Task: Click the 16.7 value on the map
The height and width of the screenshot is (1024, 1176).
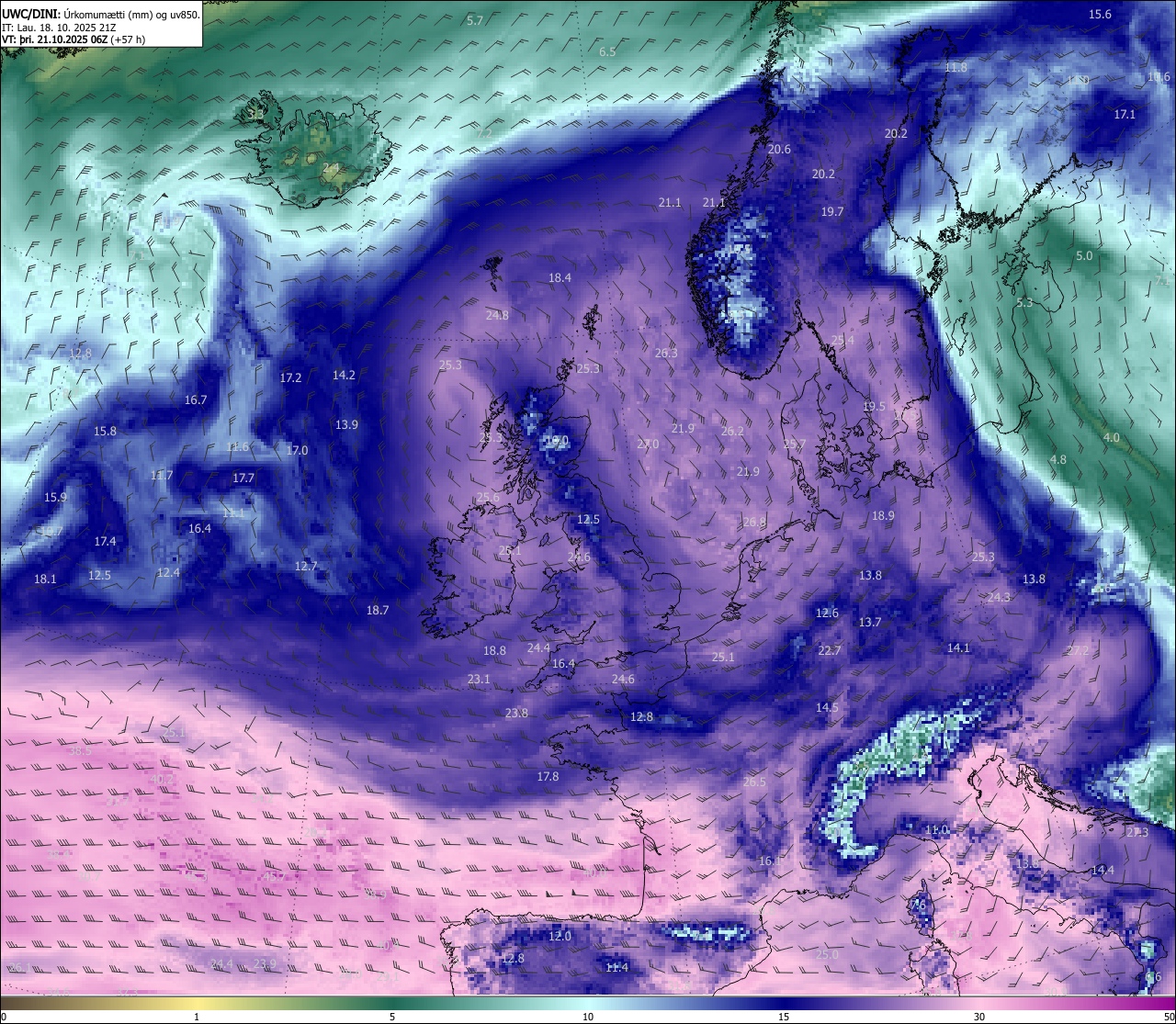Action: (x=196, y=399)
